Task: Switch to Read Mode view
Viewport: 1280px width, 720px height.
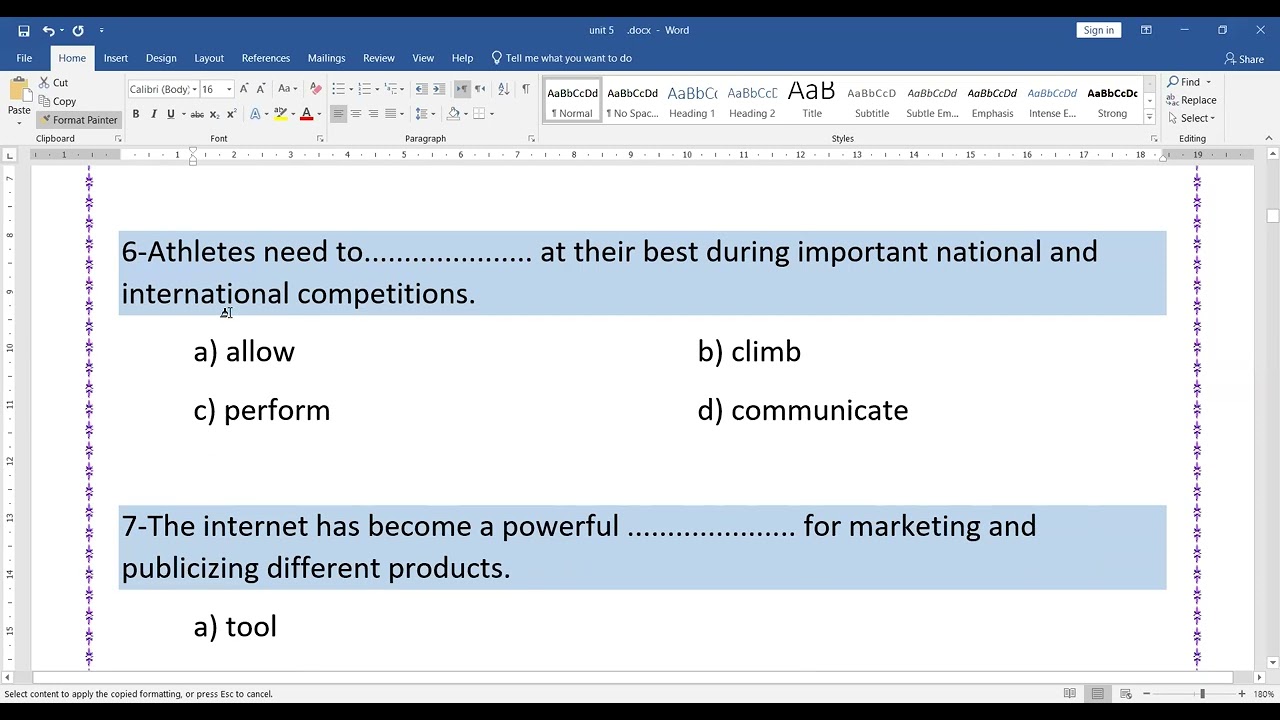Action: click(1070, 694)
